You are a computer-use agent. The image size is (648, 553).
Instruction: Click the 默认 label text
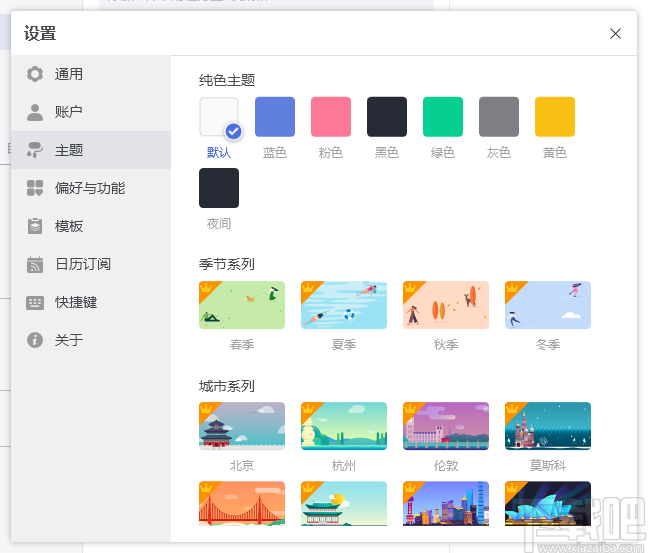tap(219, 153)
